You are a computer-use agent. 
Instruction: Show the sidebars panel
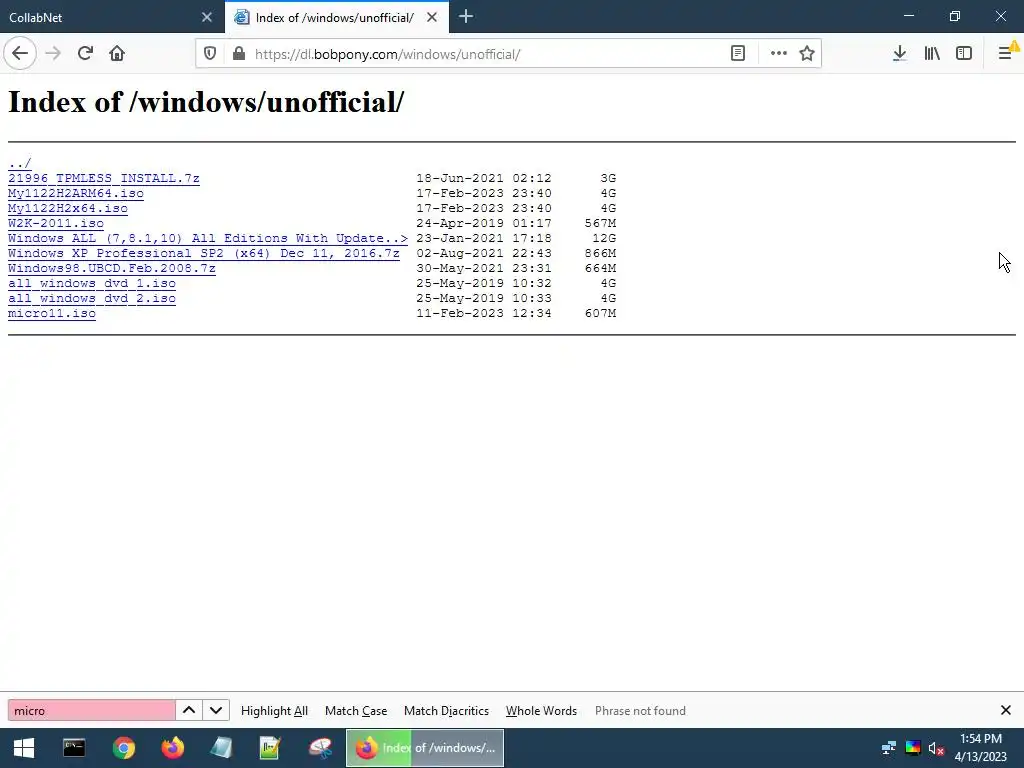tap(964, 54)
